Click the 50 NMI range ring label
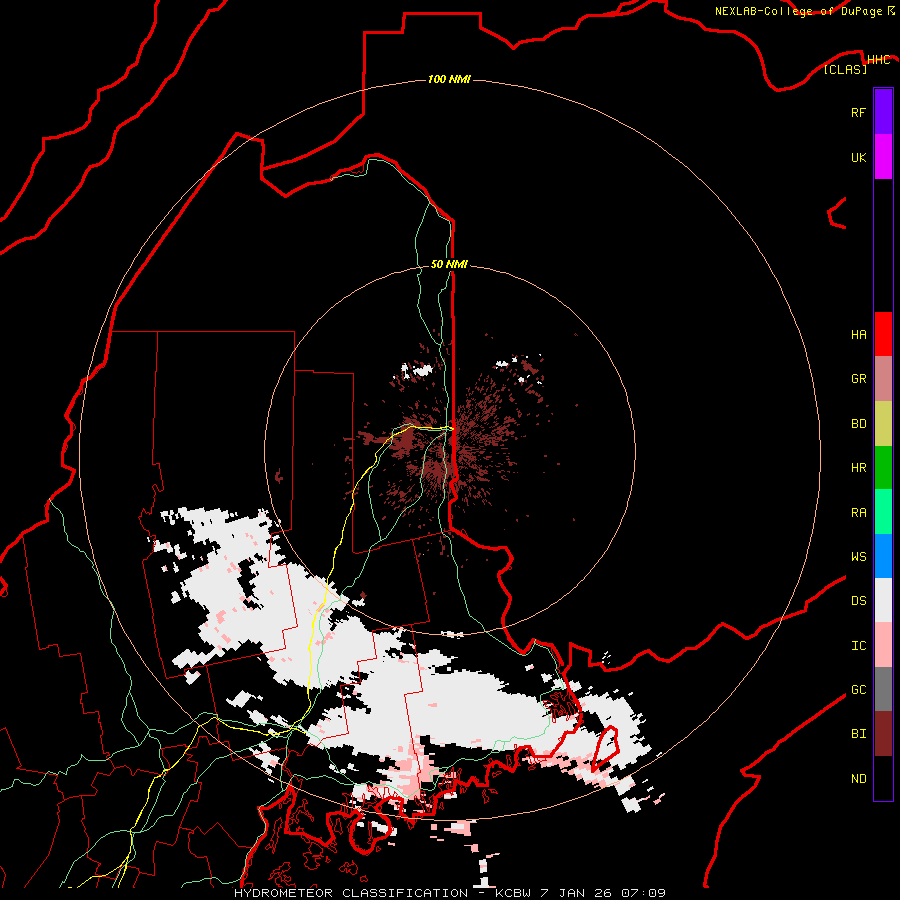Viewport: 900px width, 900px height. point(449,264)
